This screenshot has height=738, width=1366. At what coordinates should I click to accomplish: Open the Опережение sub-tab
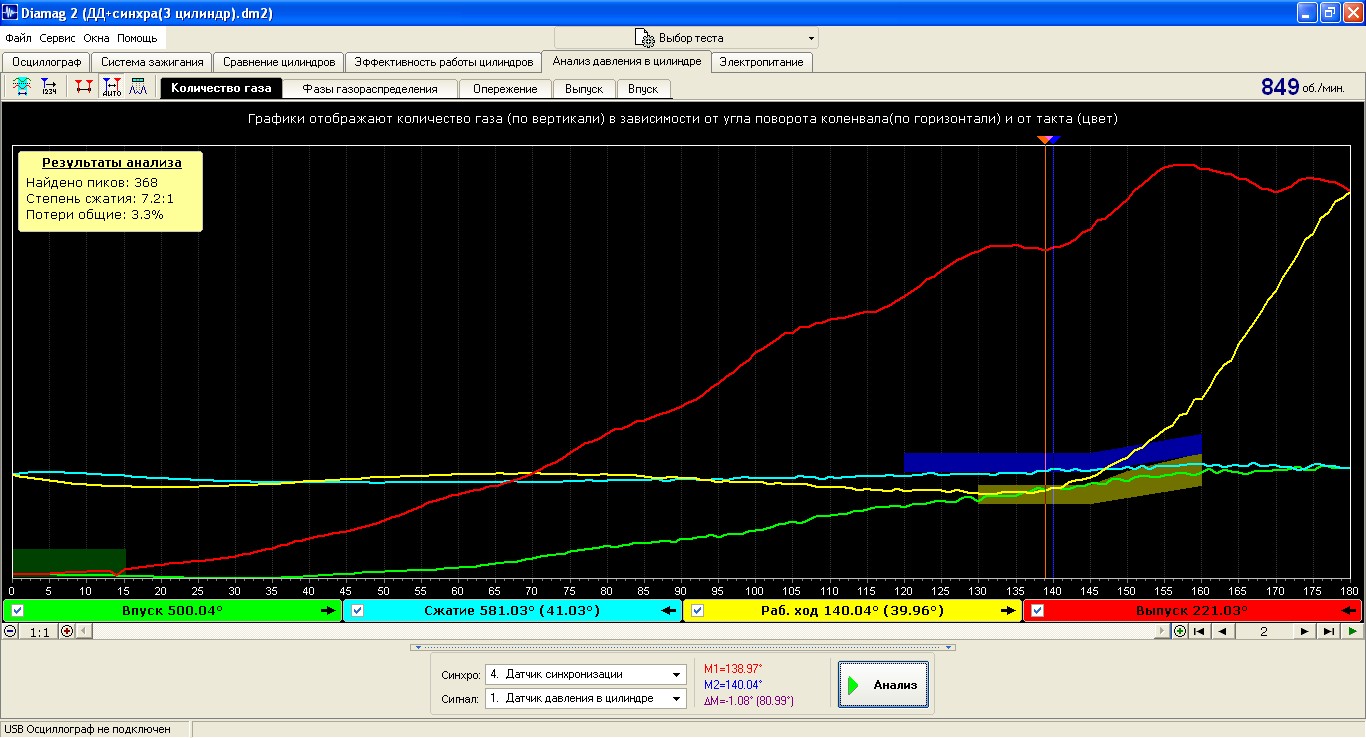pos(505,89)
